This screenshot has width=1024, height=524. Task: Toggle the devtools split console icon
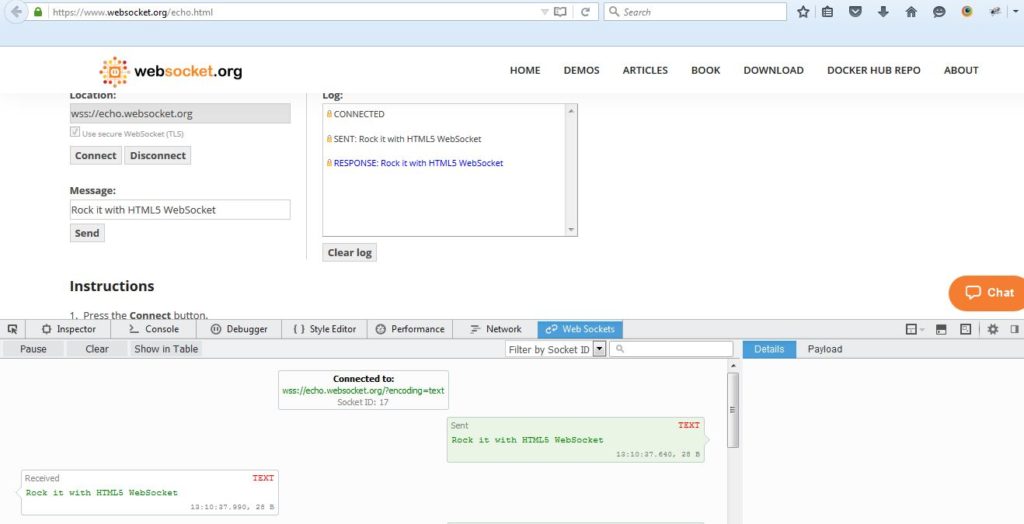pyautogui.click(x=941, y=329)
